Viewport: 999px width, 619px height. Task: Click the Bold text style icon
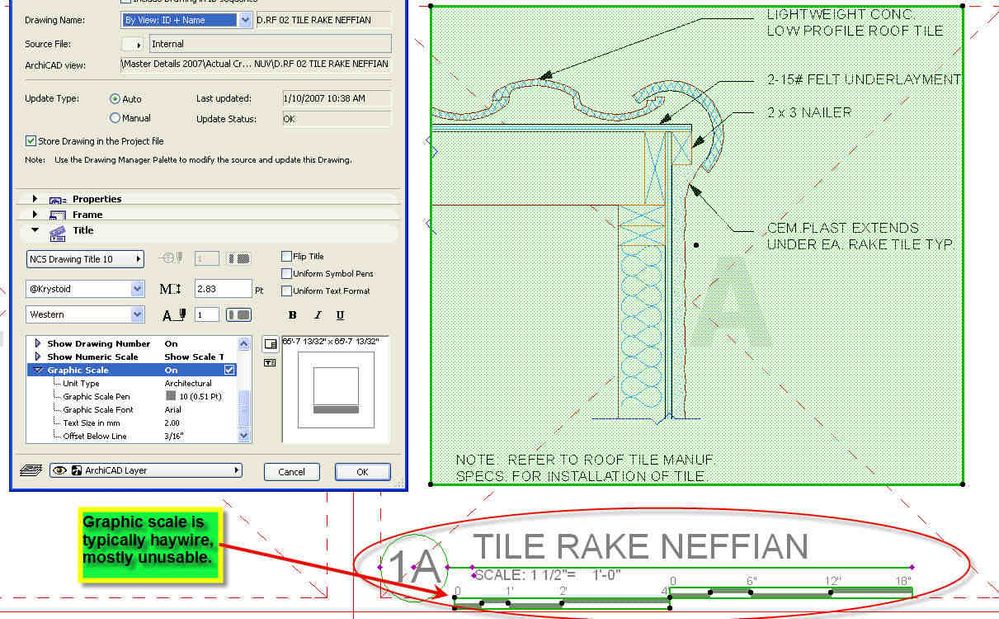pos(292,315)
